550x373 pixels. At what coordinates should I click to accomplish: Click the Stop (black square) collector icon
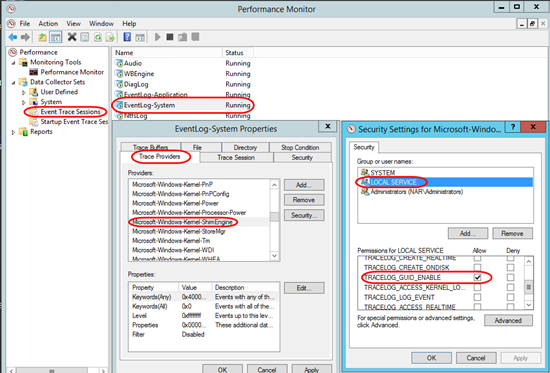point(170,37)
